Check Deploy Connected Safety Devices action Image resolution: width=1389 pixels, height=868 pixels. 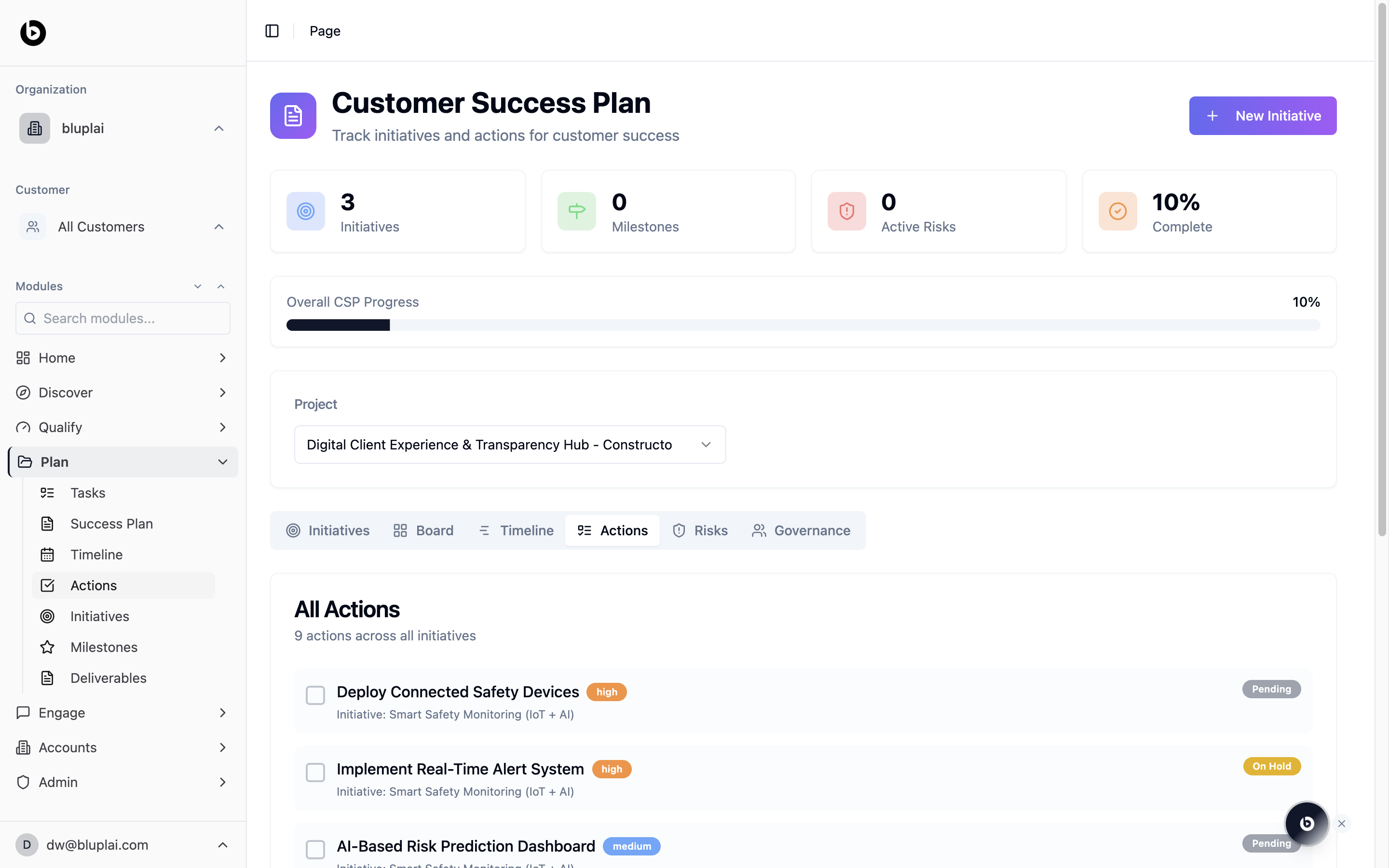coord(315,695)
